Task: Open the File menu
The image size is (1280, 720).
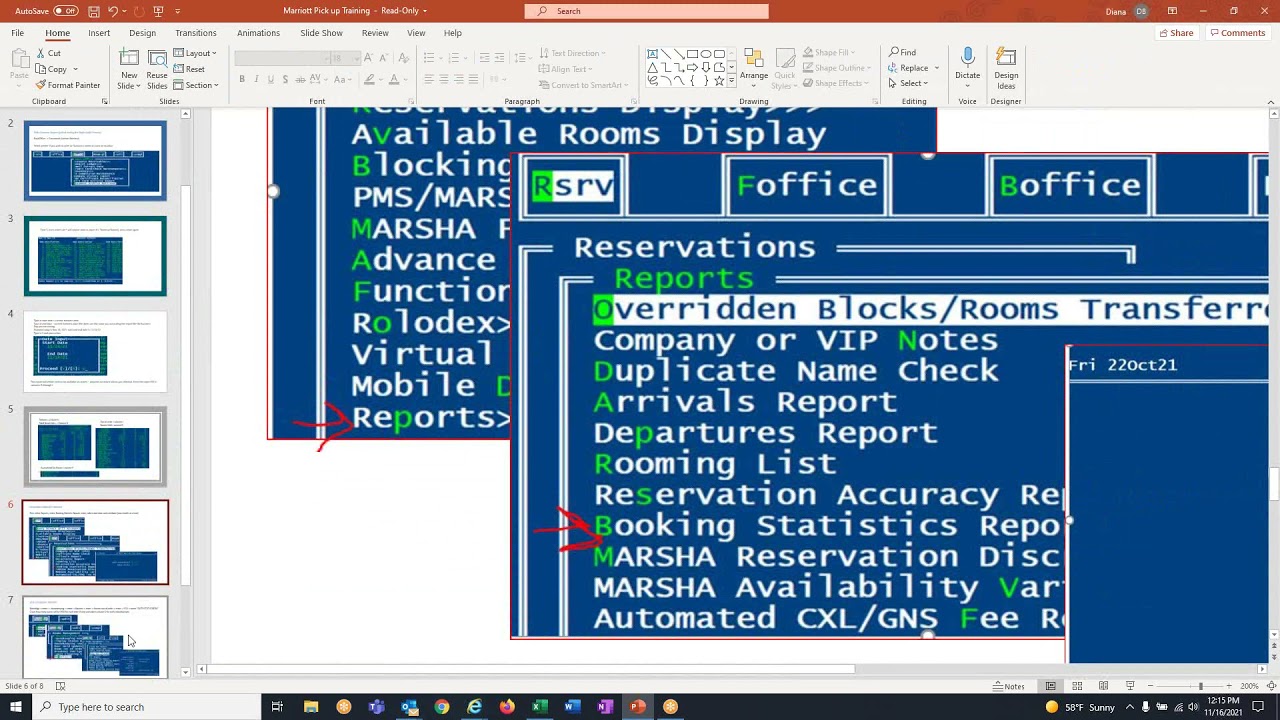Action: click(x=17, y=33)
